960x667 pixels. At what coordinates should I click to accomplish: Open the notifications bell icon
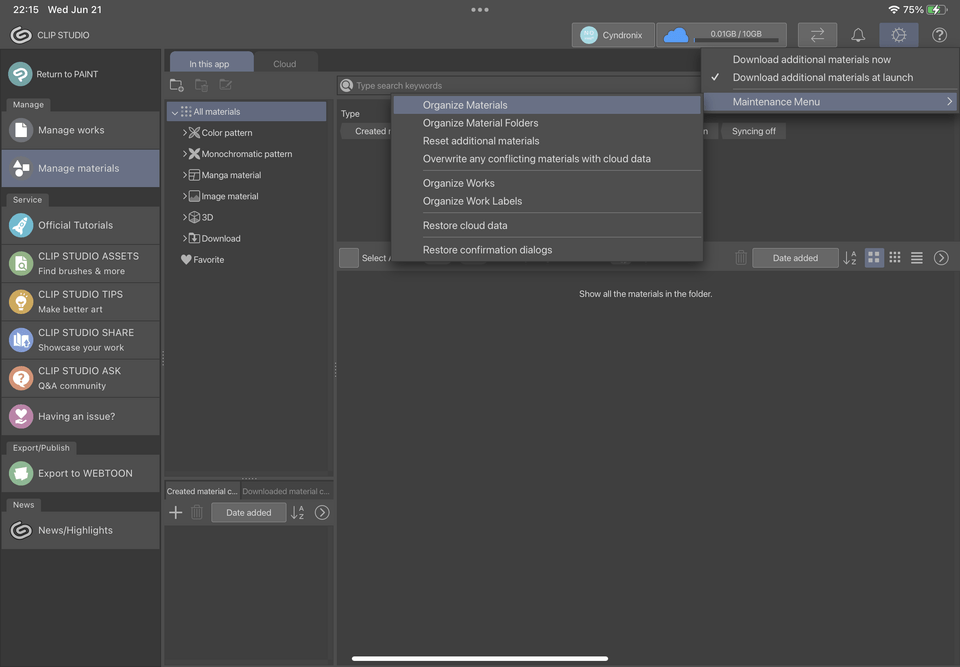pos(858,35)
